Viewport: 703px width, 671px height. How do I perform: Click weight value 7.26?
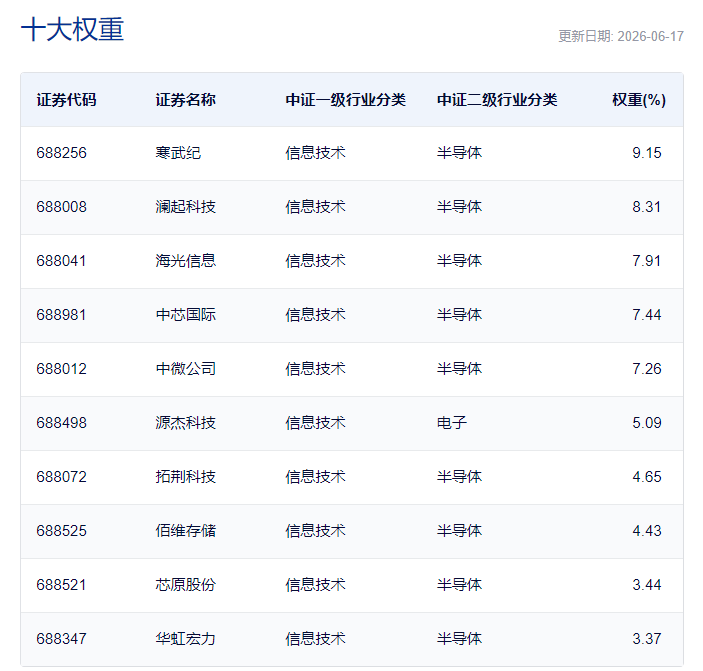pyautogui.click(x=647, y=369)
